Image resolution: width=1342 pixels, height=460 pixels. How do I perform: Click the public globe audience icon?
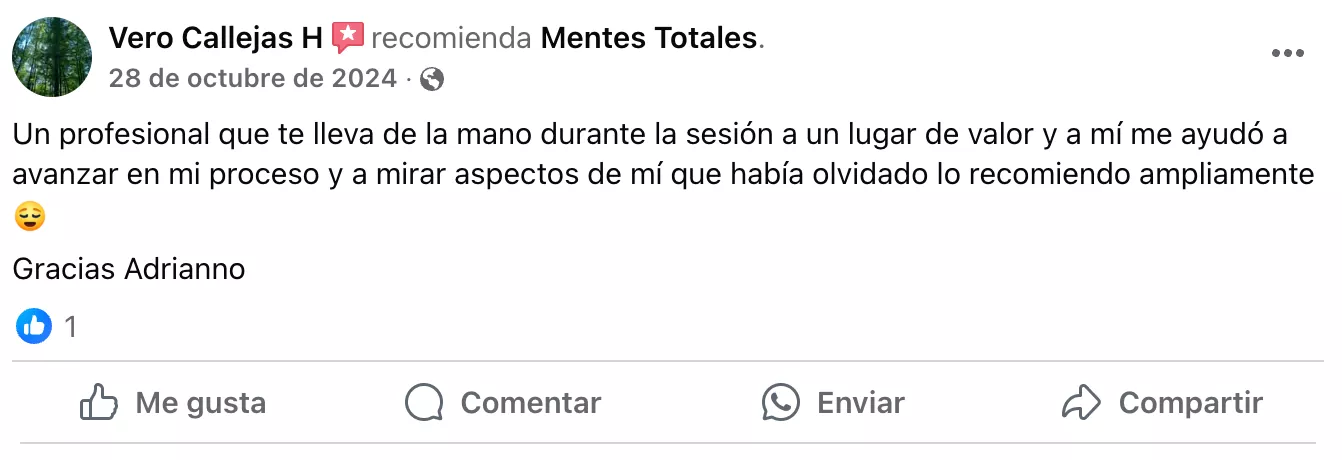pyautogui.click(x=433, y=79)
